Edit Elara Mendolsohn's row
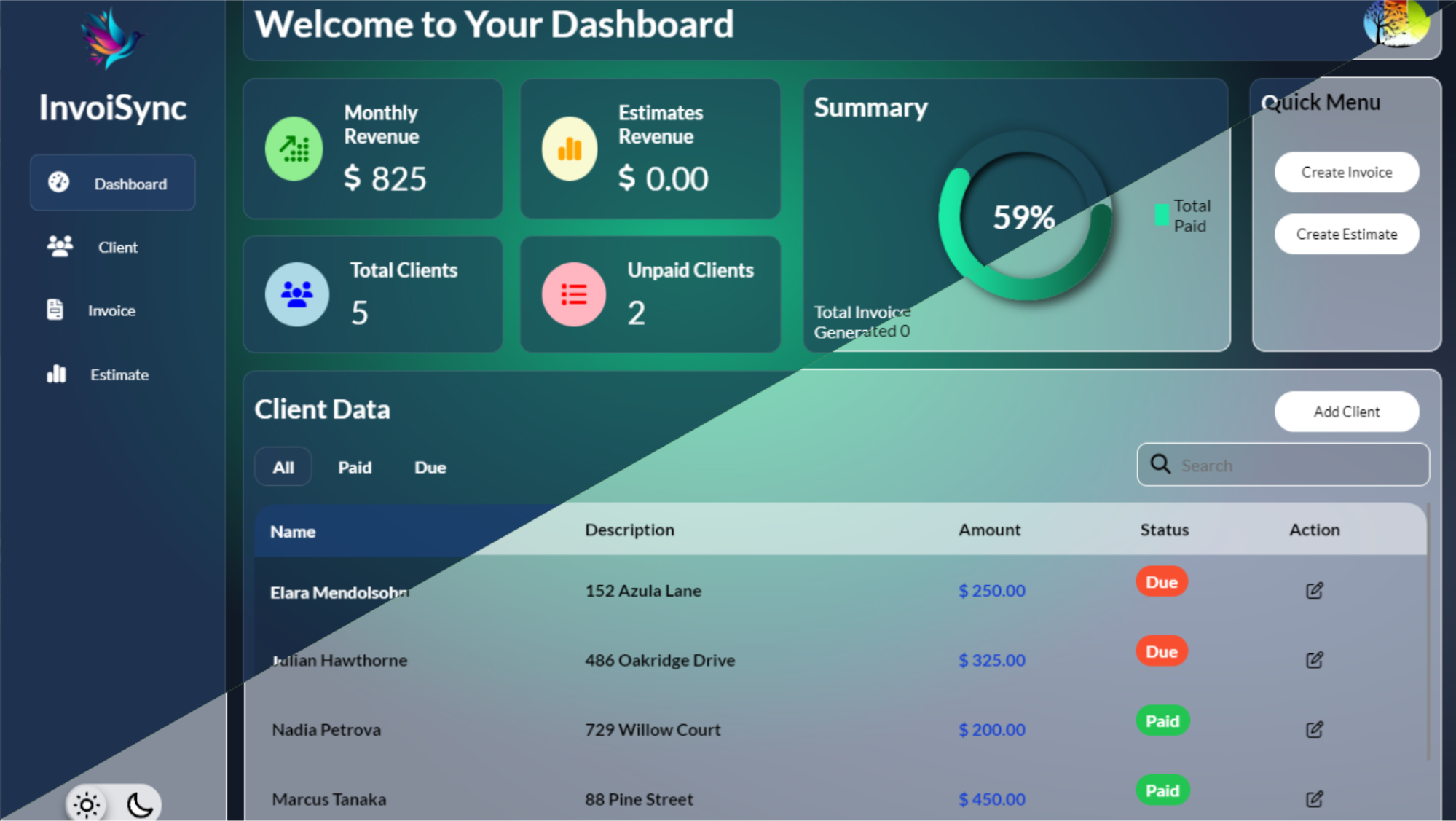1456x821 pixels. 1315,590
